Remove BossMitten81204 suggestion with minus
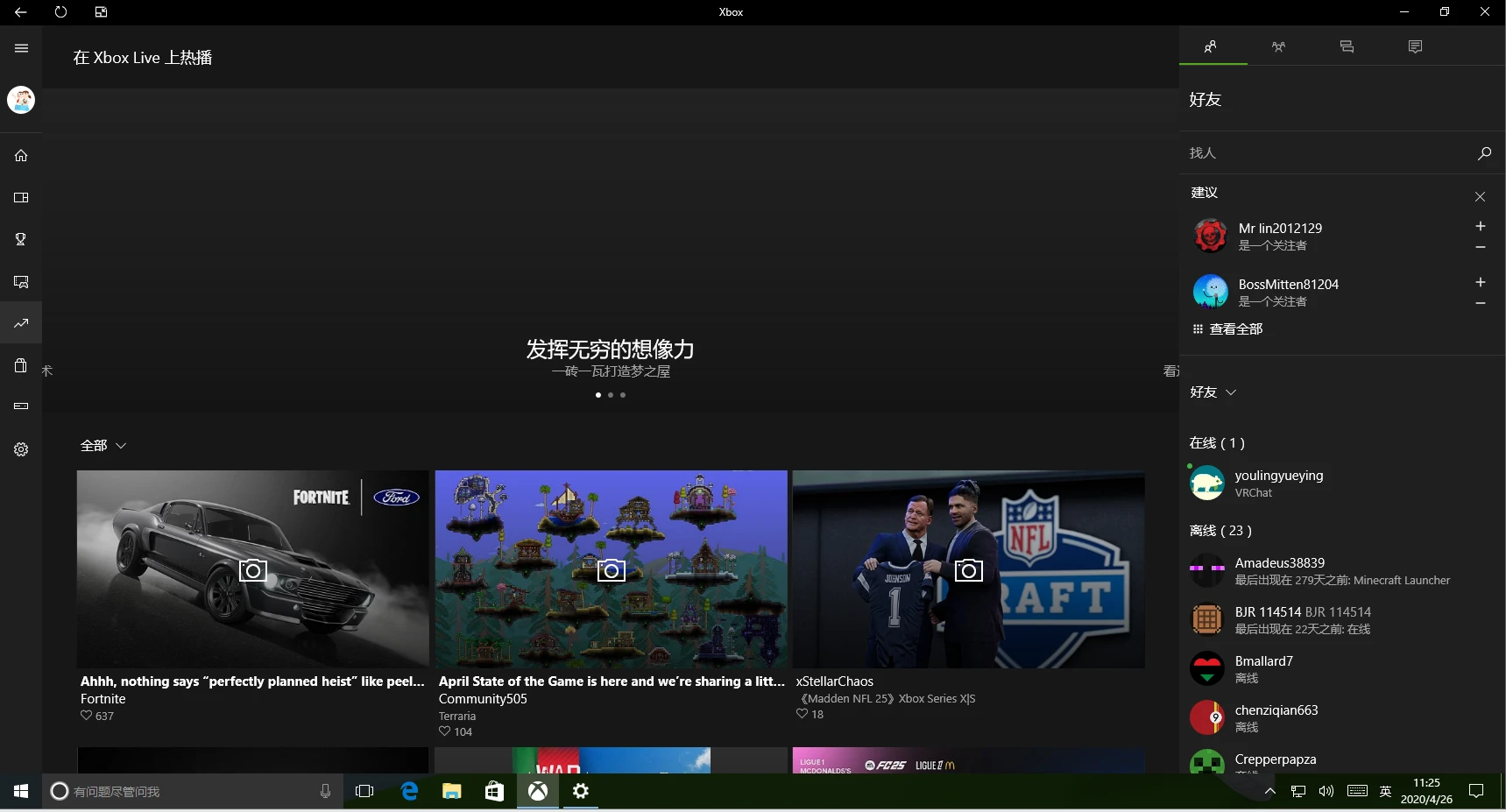 point(1480,303)
